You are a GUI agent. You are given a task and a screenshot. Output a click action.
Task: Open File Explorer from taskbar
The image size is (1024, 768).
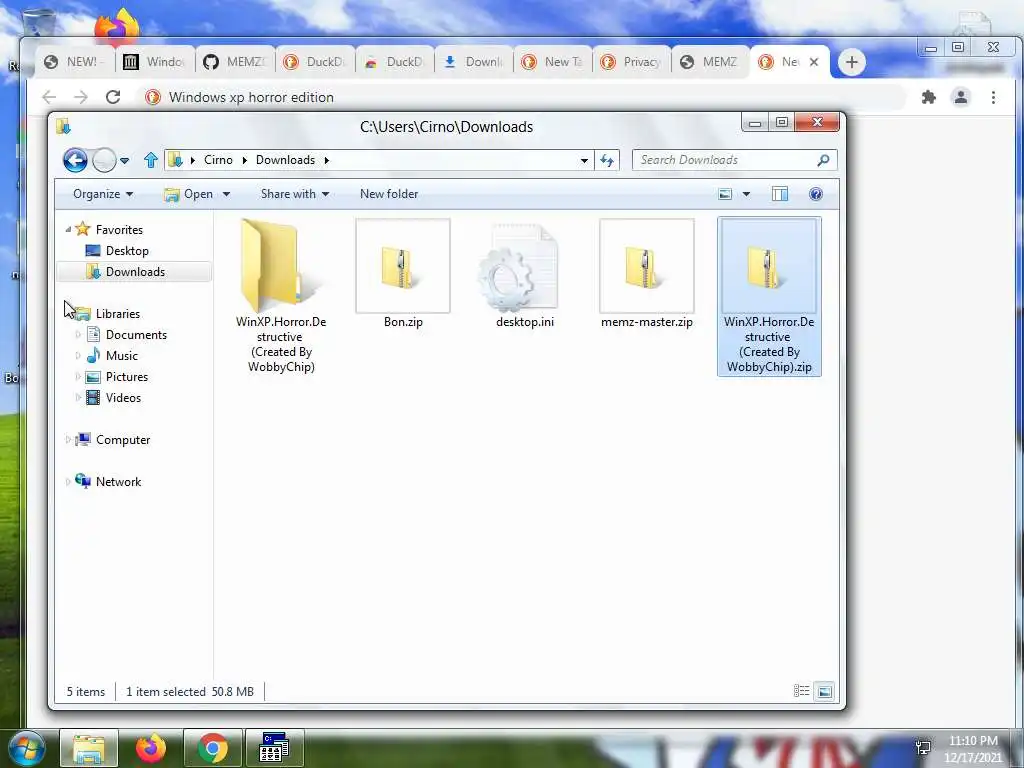point(89,748)
